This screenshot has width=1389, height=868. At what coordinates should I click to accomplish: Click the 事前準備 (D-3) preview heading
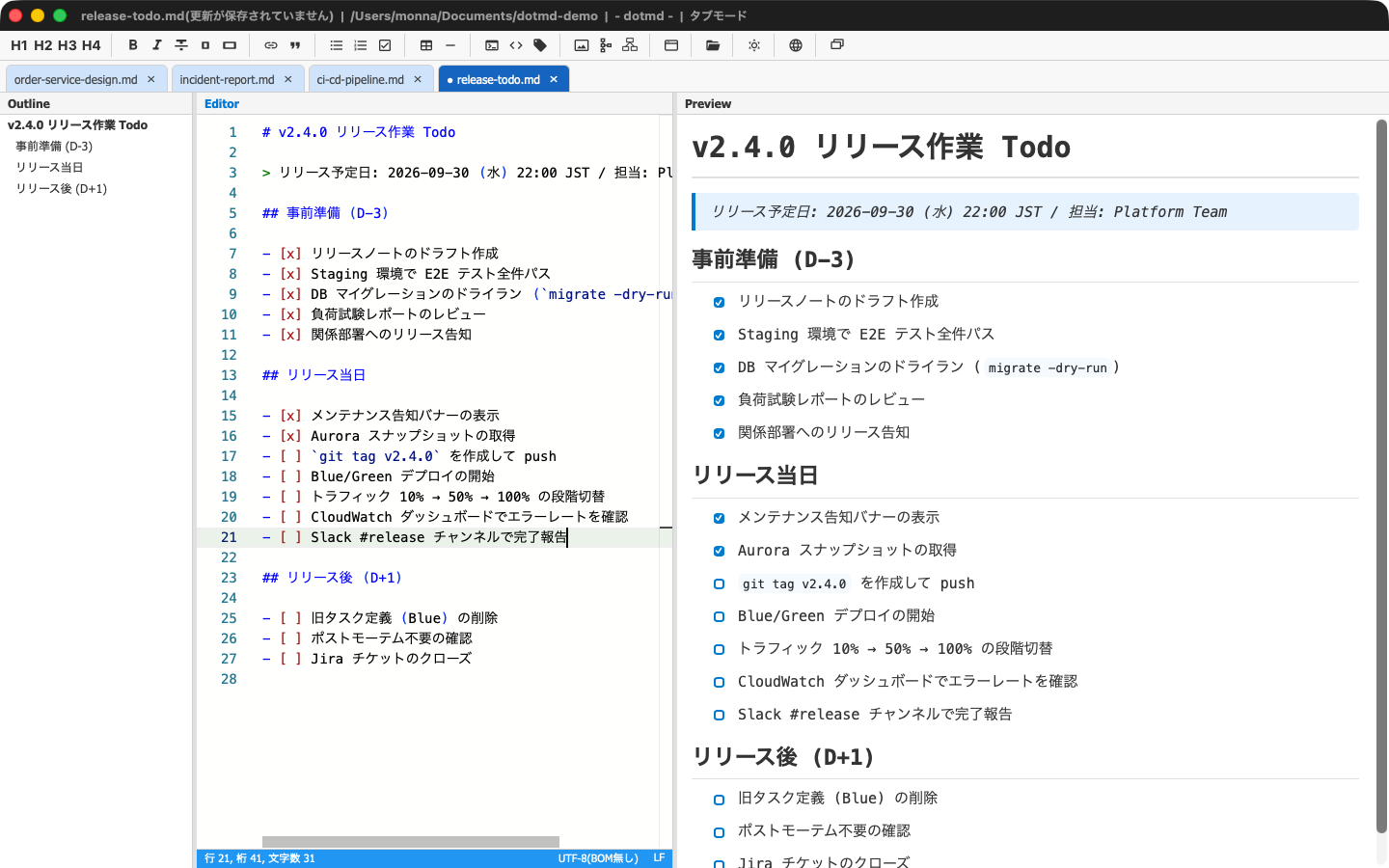774,259
